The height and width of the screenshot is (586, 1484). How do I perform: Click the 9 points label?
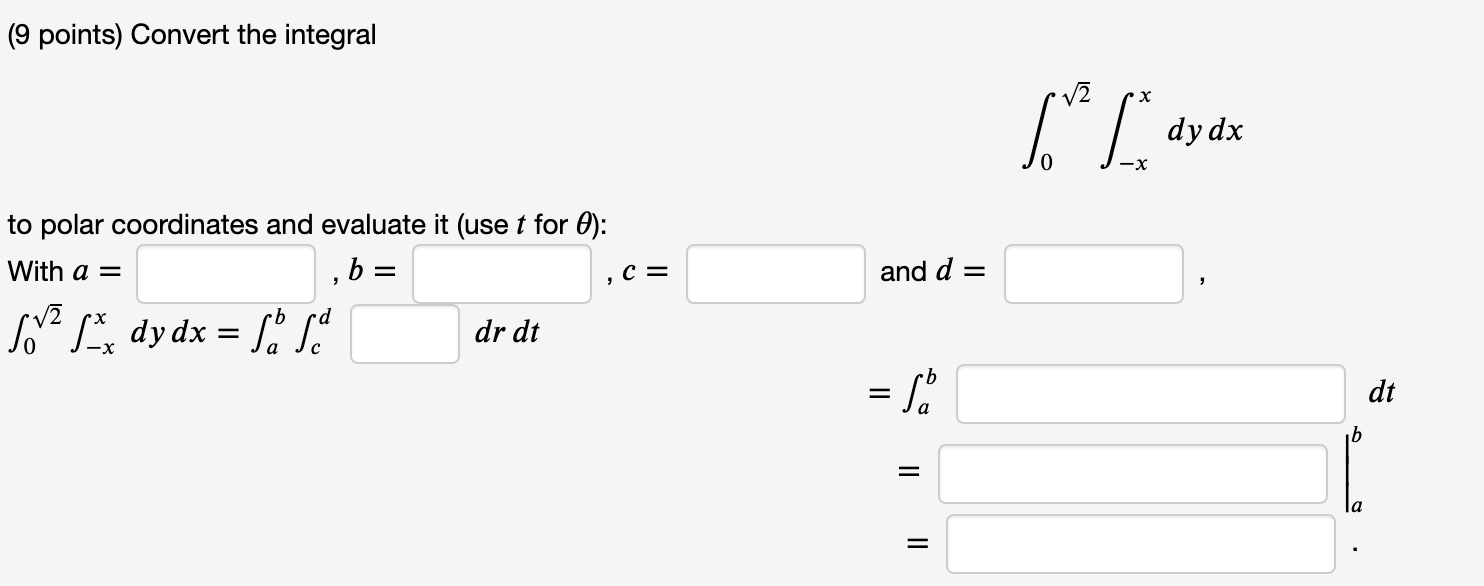pyautogui.click(x=66, y=33)
